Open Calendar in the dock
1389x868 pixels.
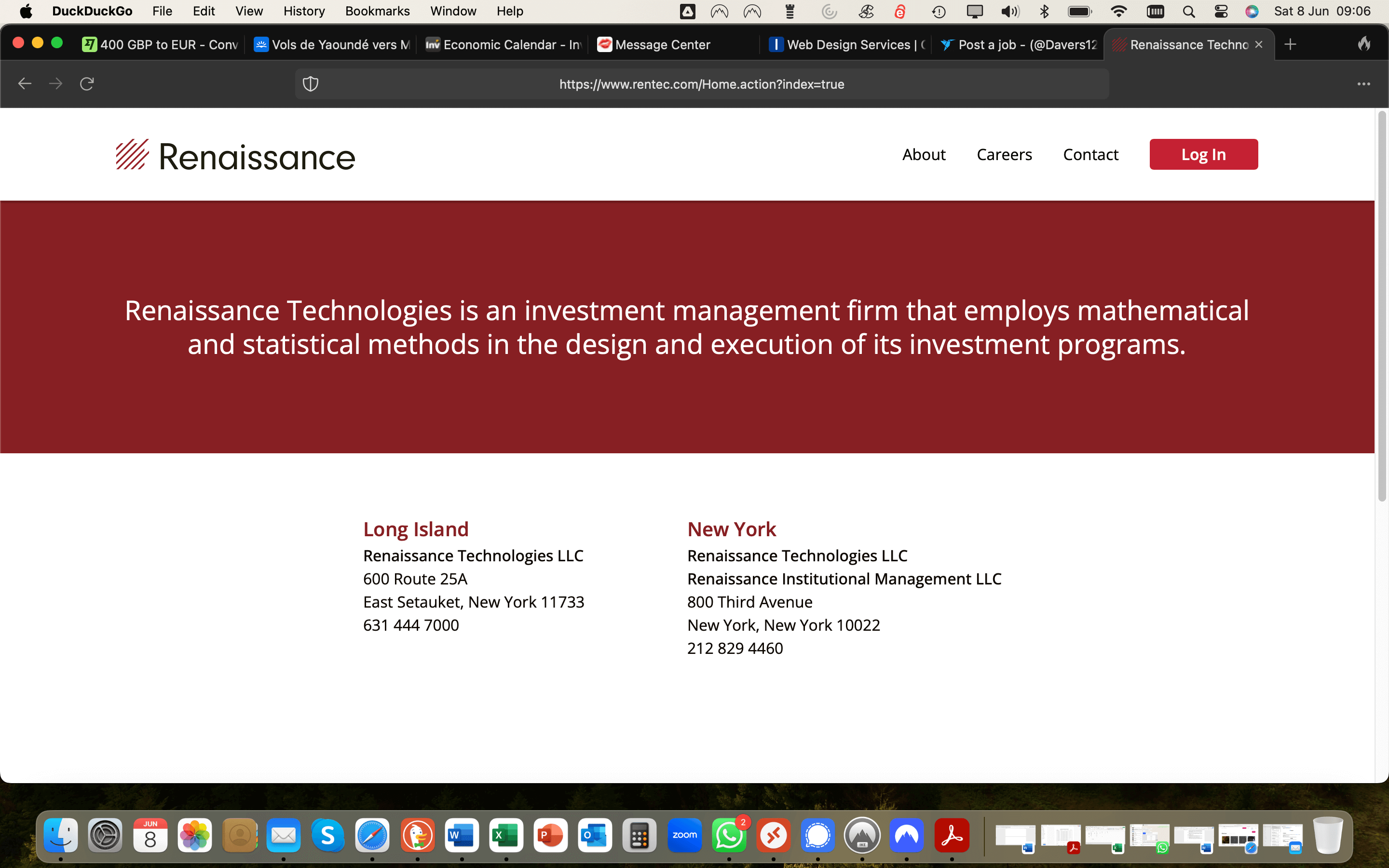(x=150, y=835)
